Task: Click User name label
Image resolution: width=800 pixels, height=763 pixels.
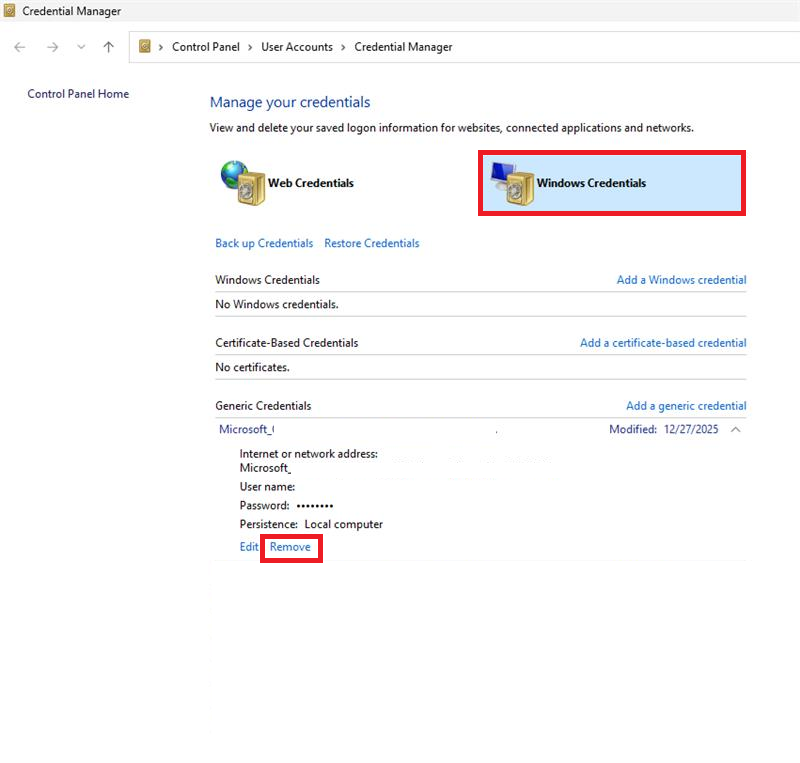Action: tap(267, 487)
